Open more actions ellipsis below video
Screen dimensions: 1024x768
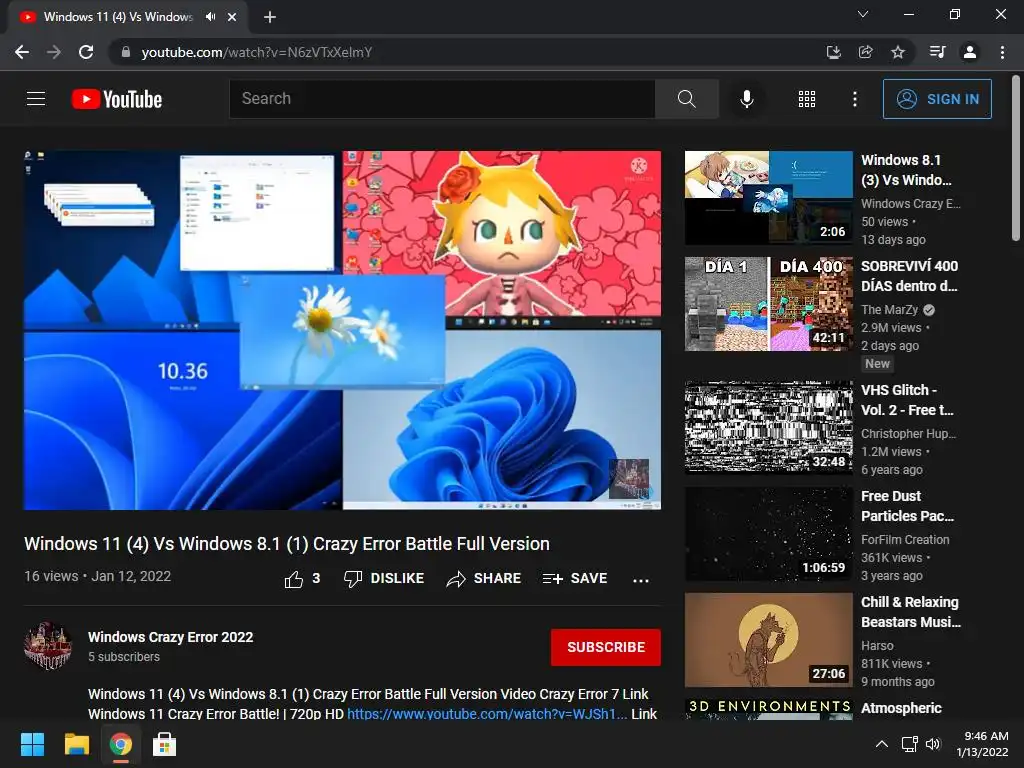click(641, 580)
